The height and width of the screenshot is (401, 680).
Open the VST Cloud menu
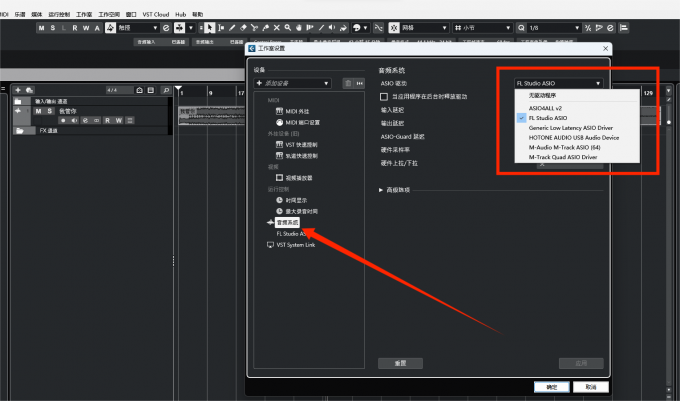pyautogui.click(x=156, y=14)
